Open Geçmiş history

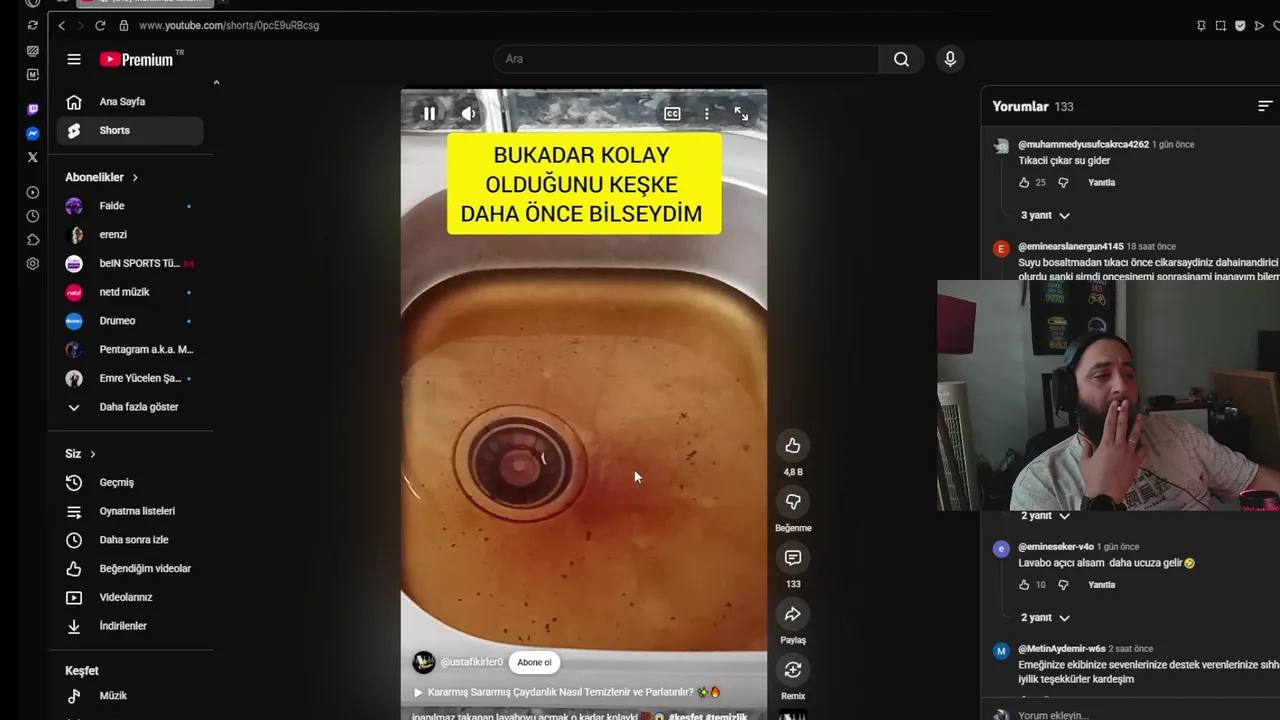point(130,483)
